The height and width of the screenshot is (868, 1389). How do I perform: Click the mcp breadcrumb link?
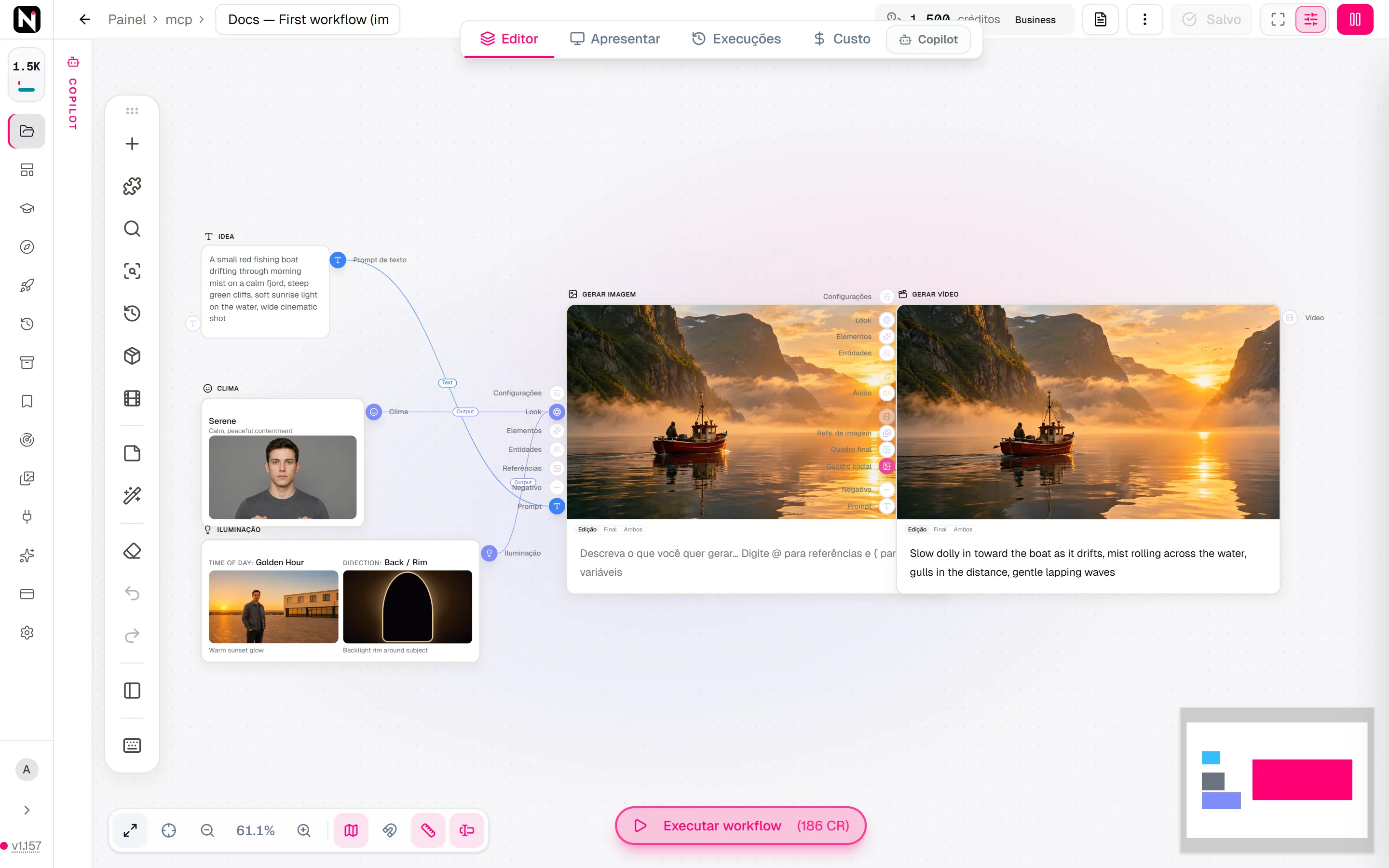178,19
